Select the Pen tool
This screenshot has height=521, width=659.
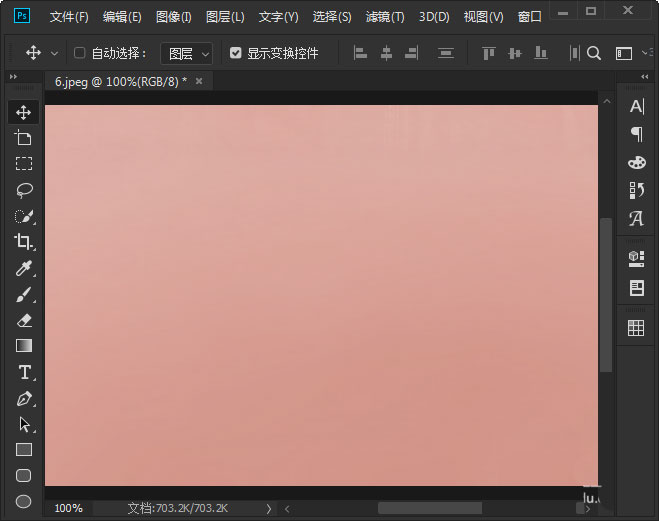[24, 398]
